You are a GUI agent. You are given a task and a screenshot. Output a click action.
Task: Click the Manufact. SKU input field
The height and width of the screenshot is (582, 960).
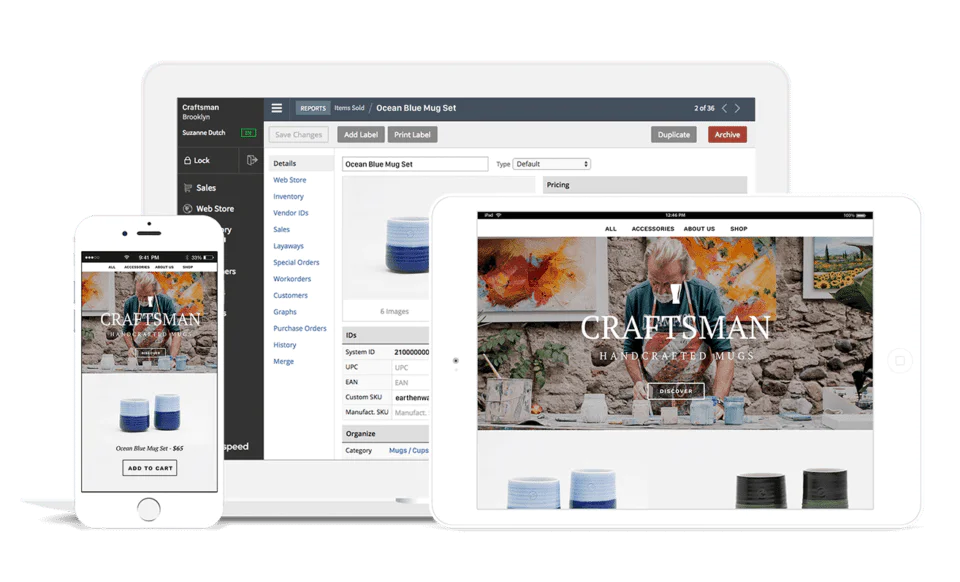(x=411, y=412)
